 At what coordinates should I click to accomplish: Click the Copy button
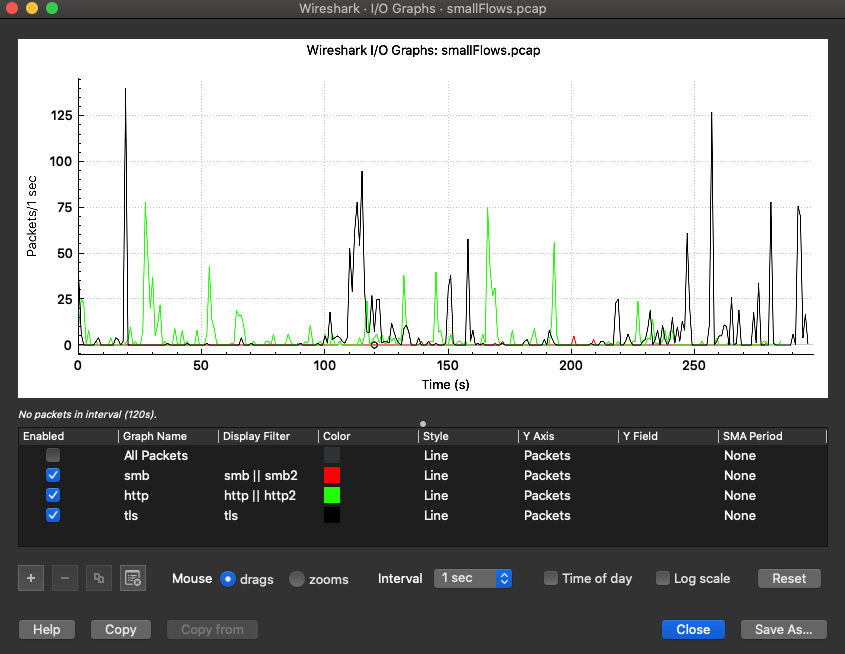[121, 629]
